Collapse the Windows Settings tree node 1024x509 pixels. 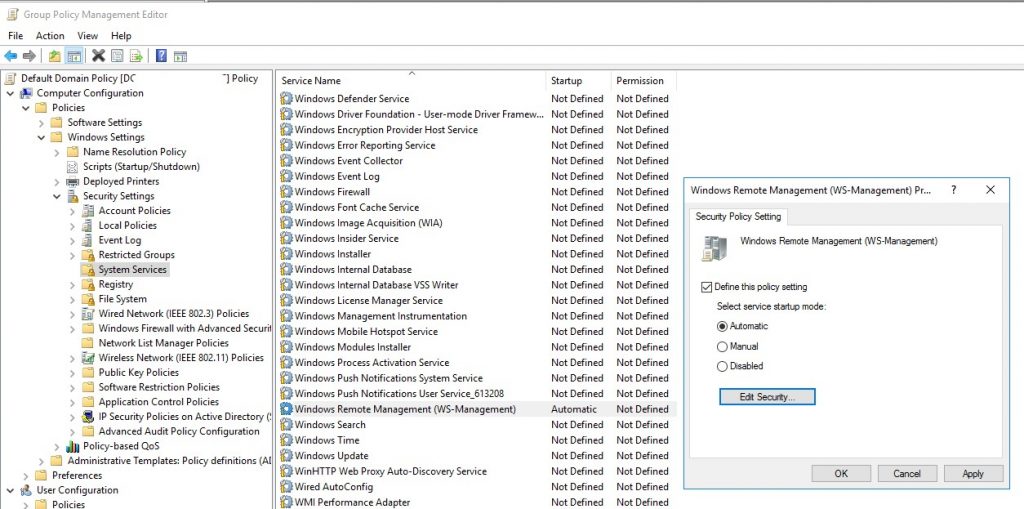click(41, 138)
